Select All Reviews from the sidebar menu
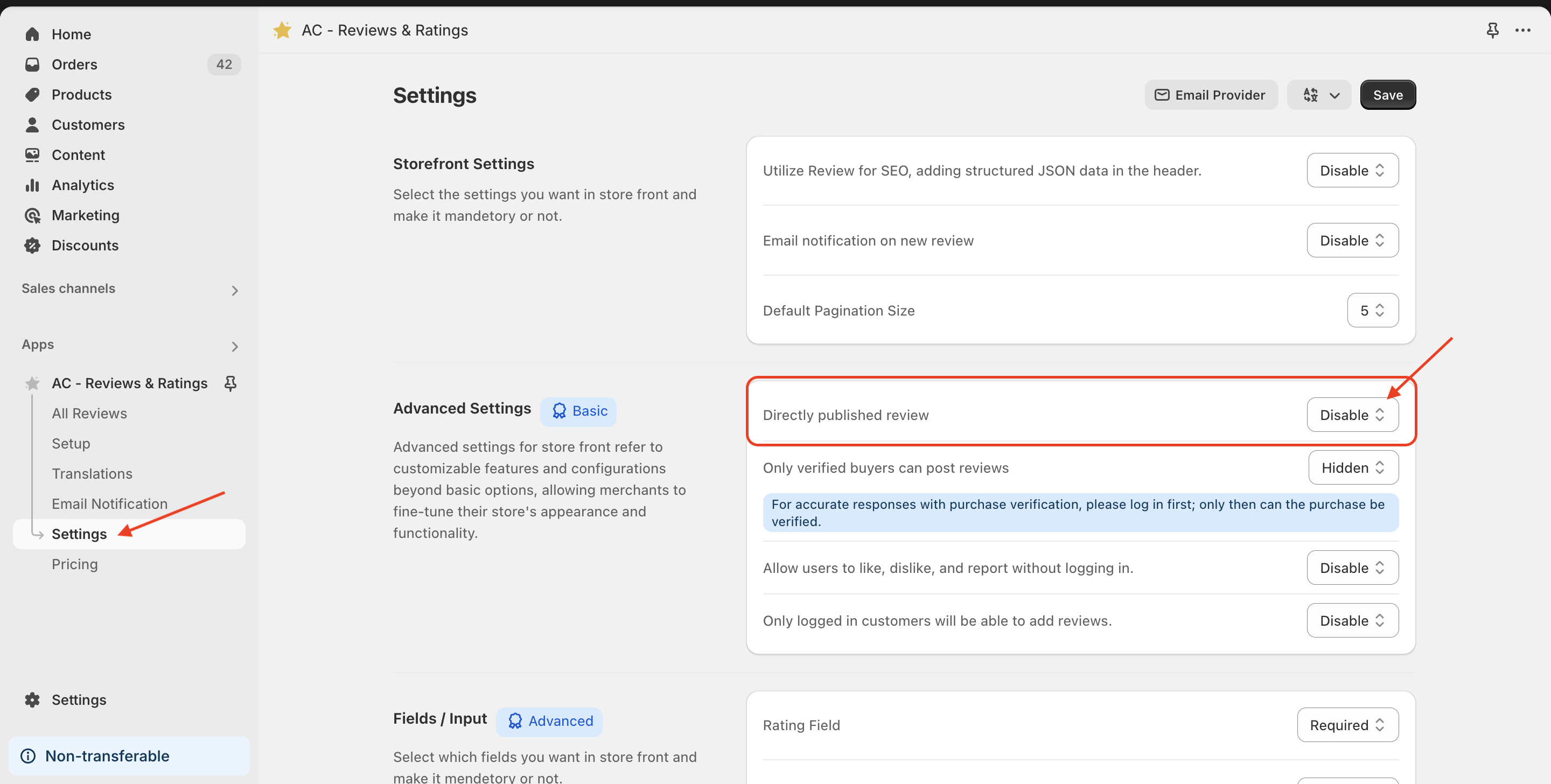 pos(89,412)
